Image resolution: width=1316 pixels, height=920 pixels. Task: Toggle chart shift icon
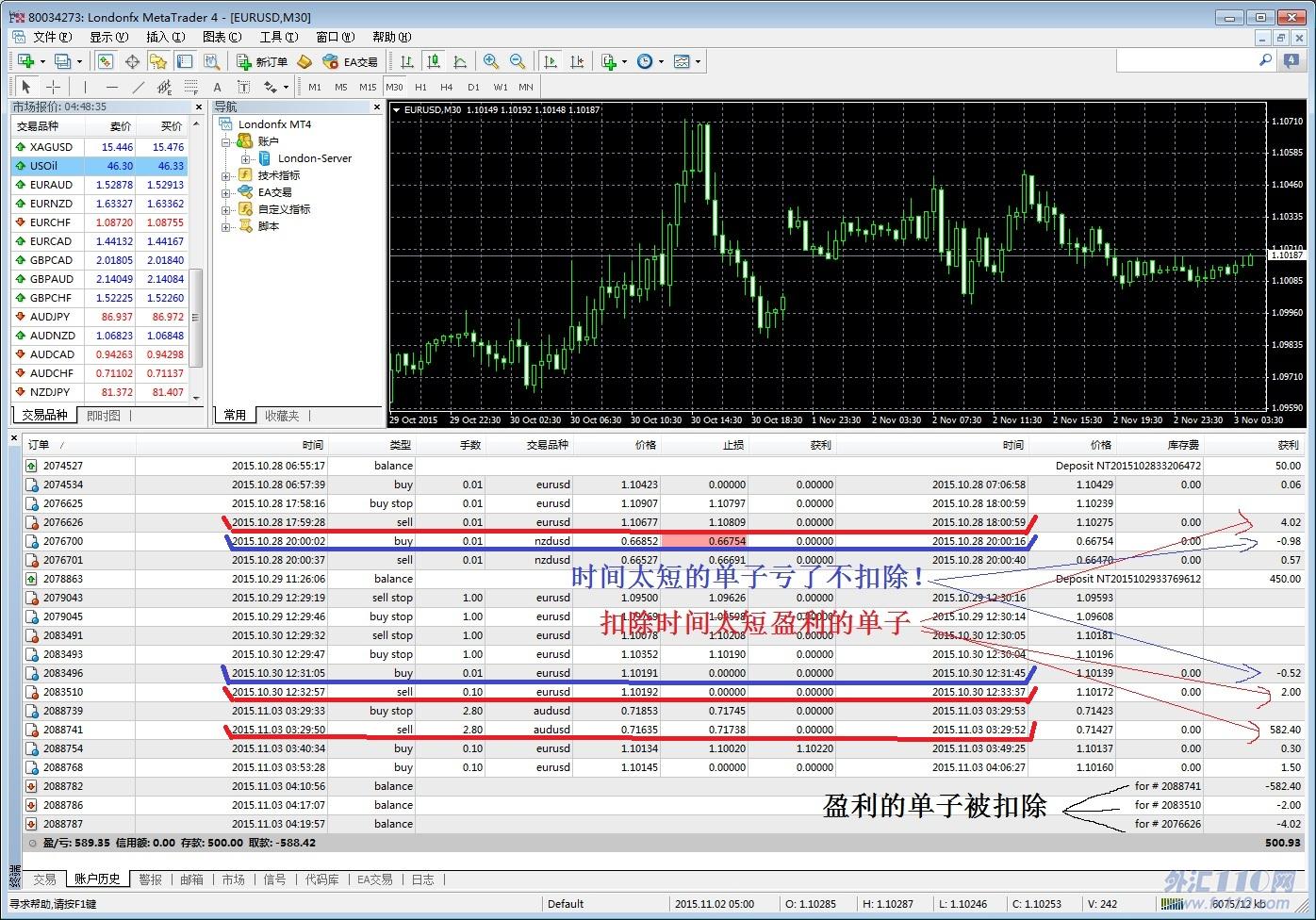(577, 61)
